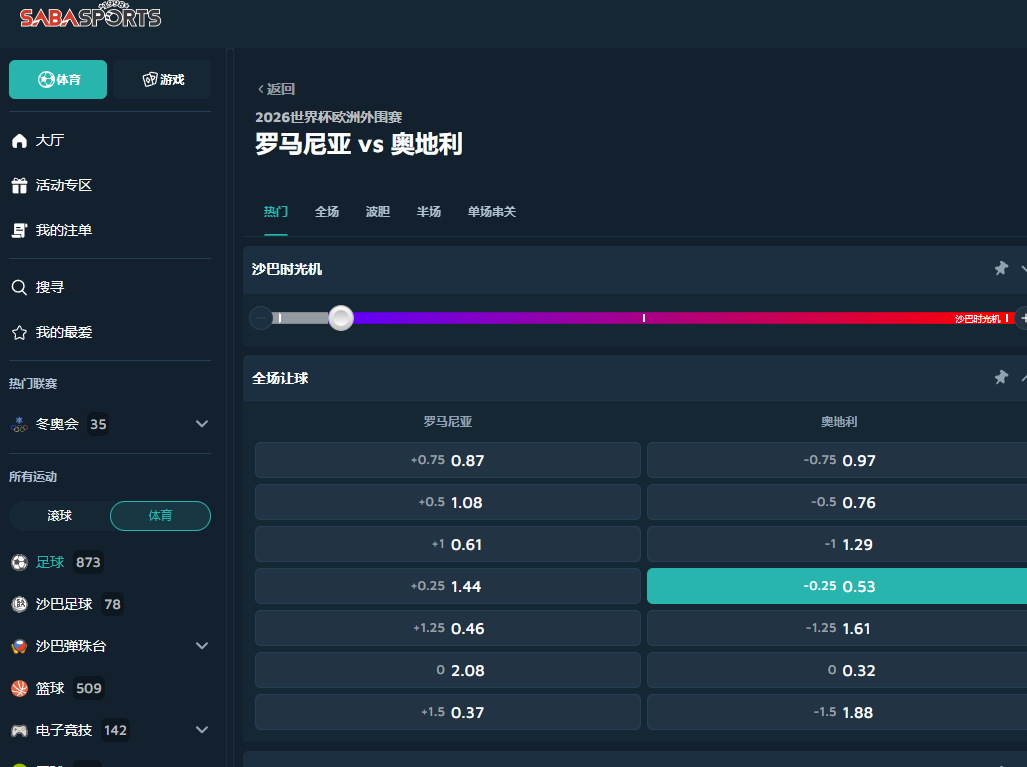Switch to the 单场串关 tab
This screenshot has width=1027, height=767.
(491, 212)
